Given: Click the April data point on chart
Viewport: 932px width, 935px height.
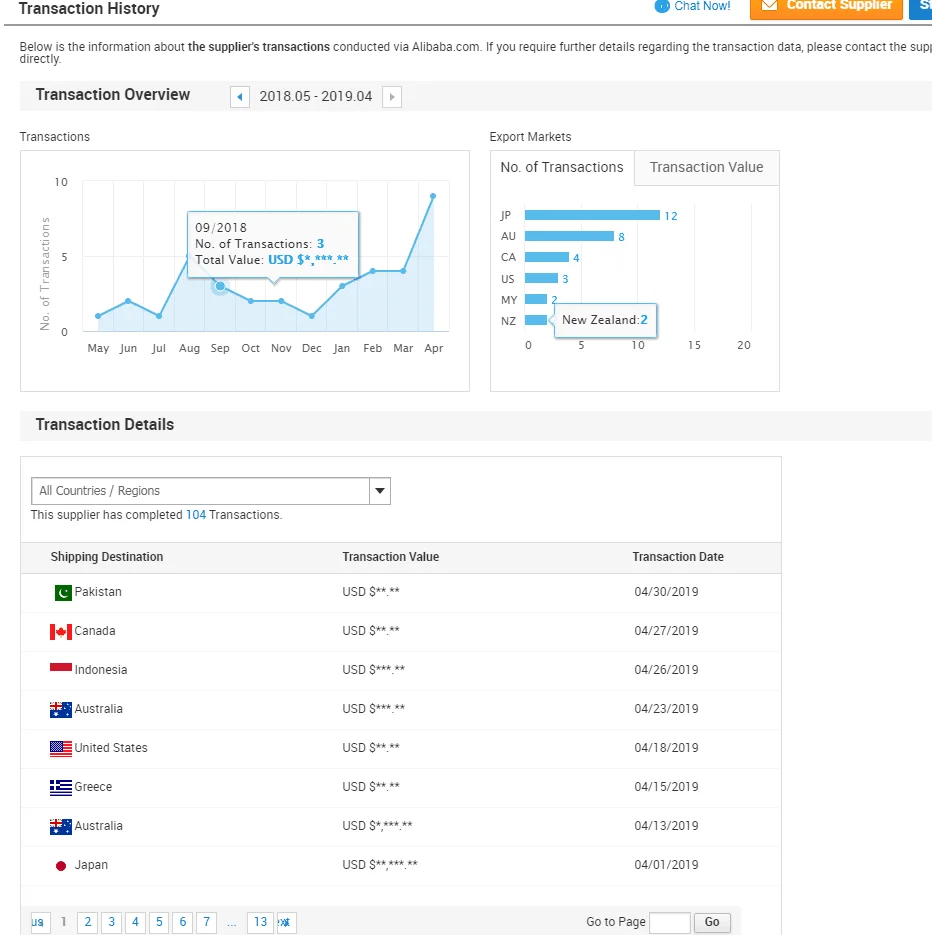Looking at the screenshot, I should [433, 196].
